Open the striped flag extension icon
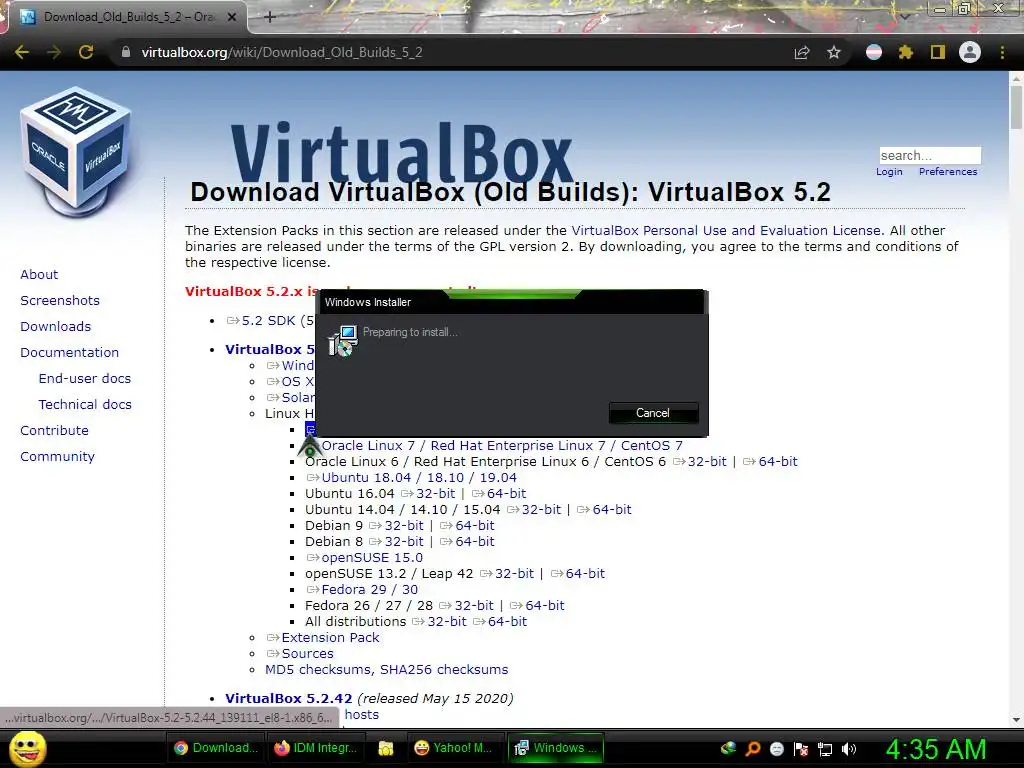 [874, 52]
